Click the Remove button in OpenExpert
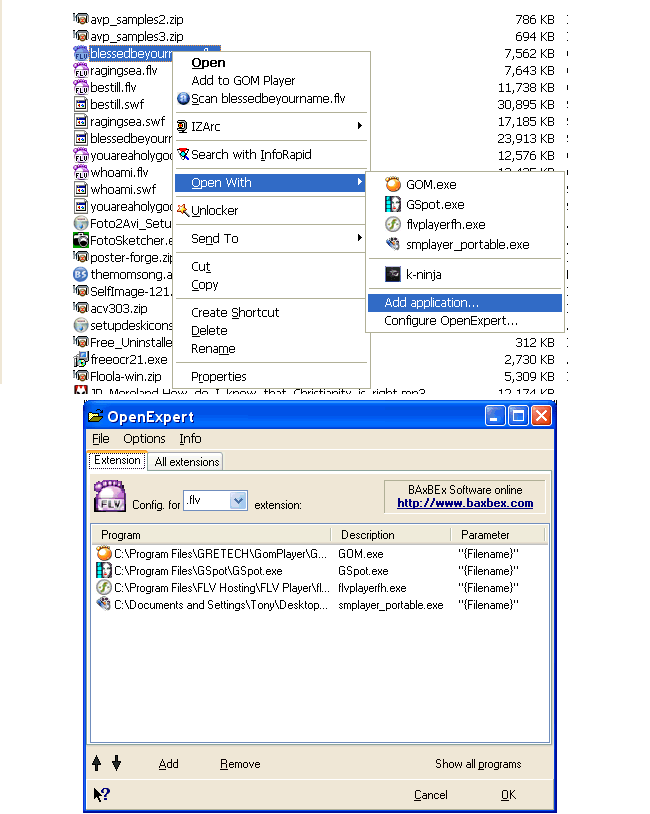The height and width of the screenshot is (814, 650). (x=240, y=764)
